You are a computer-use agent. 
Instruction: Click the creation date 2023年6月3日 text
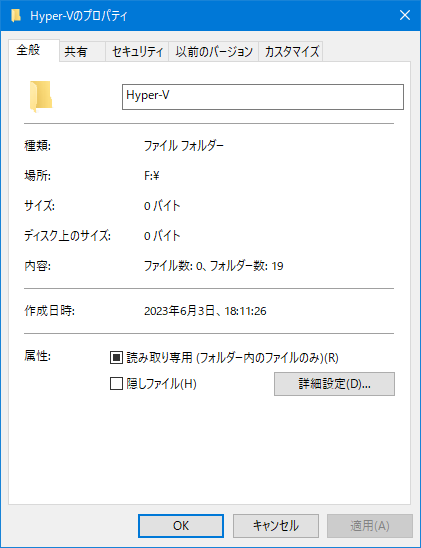pos(179,311)
